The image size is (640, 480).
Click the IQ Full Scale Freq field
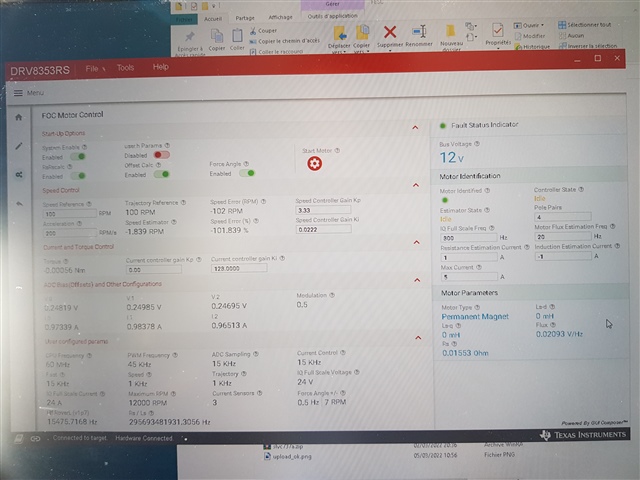click(x=469, y=238)
